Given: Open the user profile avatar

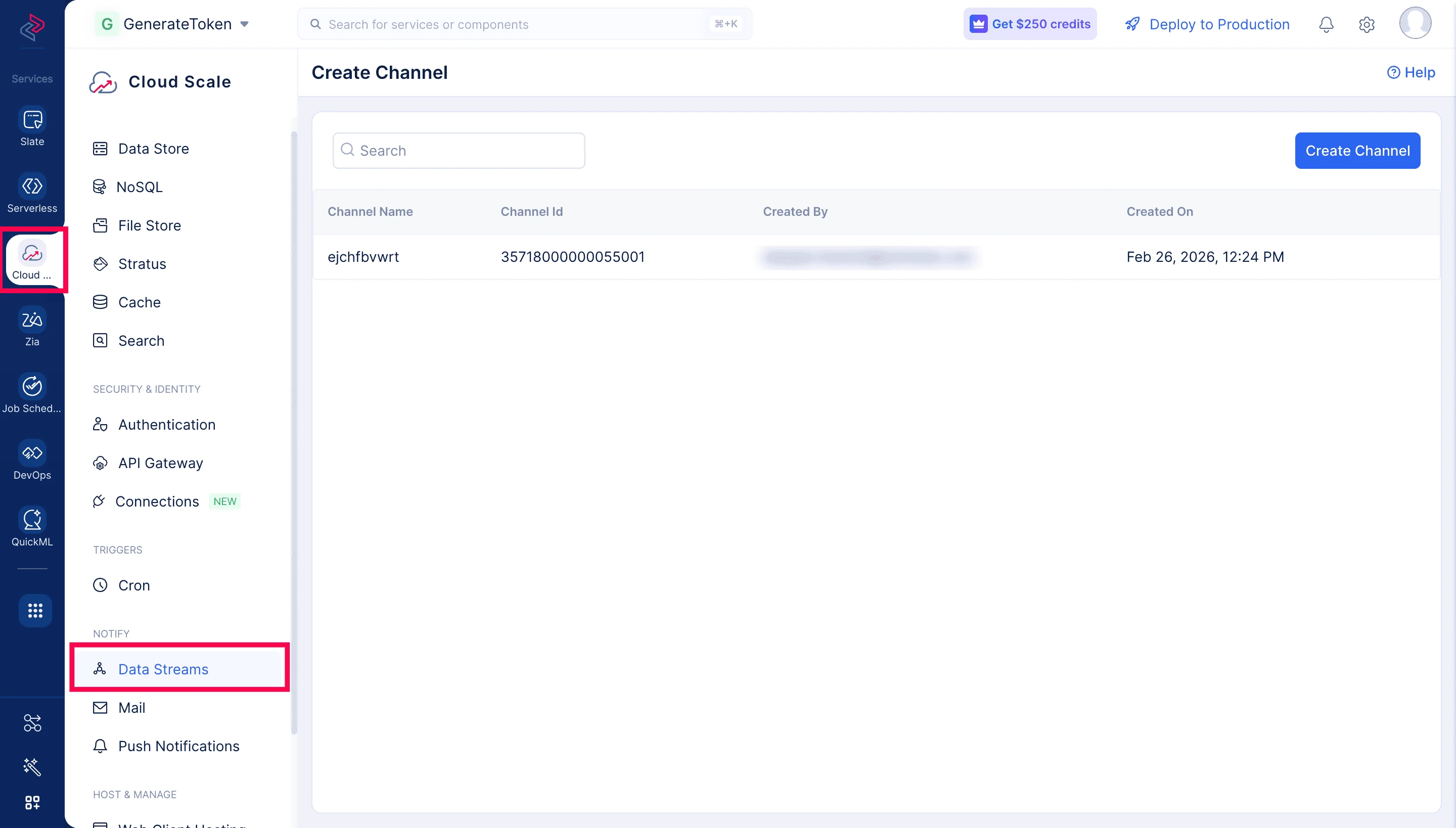Looking at the screenshot, I should [1415, 23].
